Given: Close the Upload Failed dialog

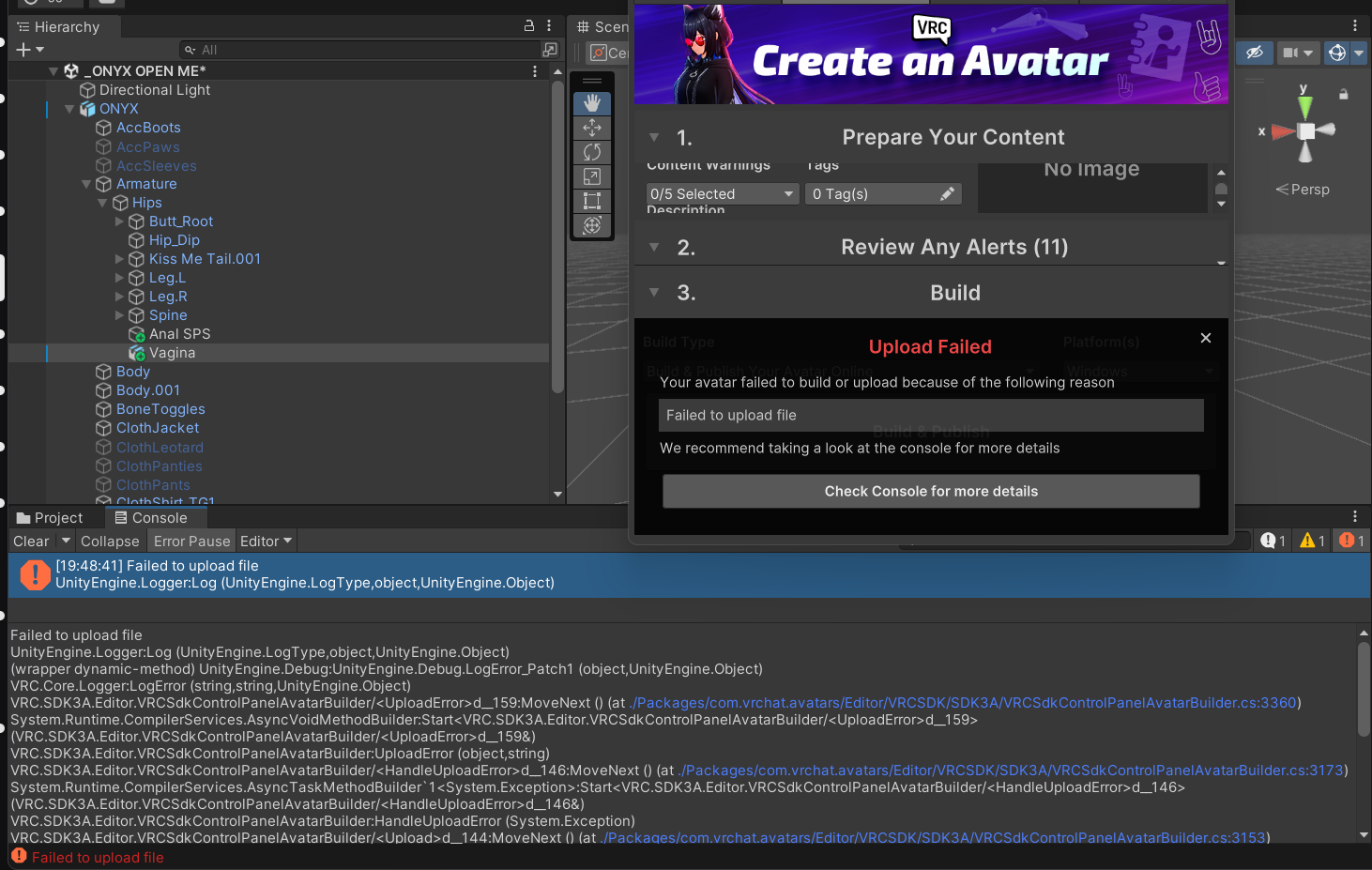Looking at the screenshot, I should tap(1206, 338).
